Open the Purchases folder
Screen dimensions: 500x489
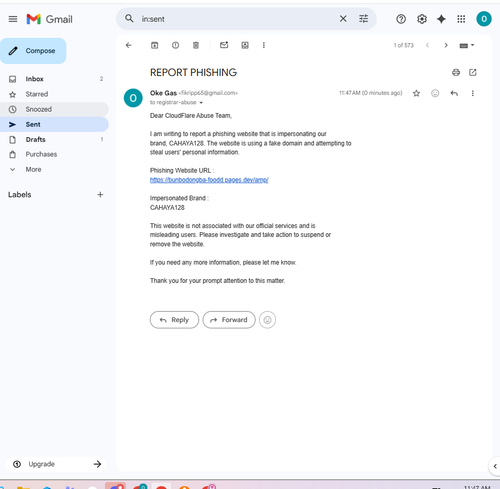54,154
